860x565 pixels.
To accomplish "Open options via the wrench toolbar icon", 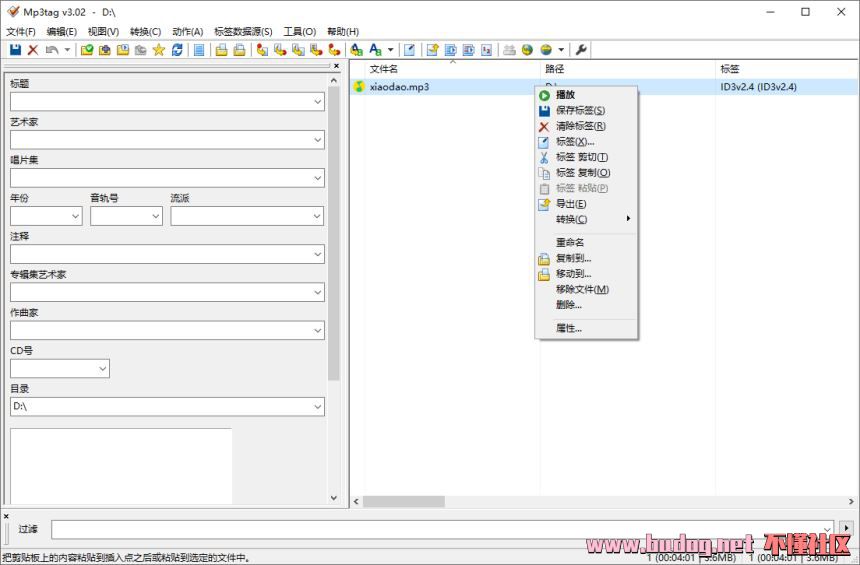I will pyautogui.click(x=581, y=50).
